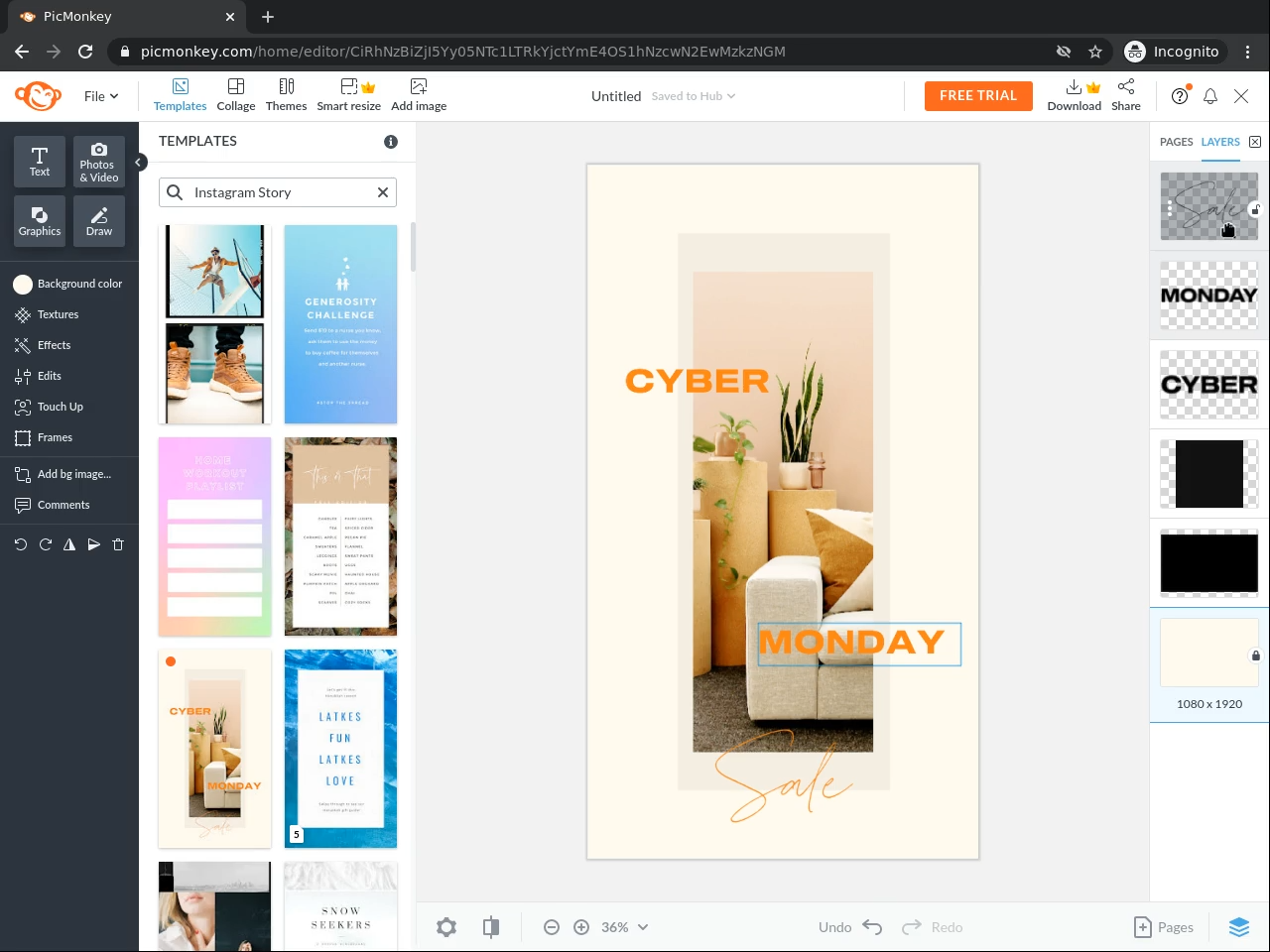Open the File dropdown menu
Screen dimensions: 1270x952
click(x=100, y=96)
